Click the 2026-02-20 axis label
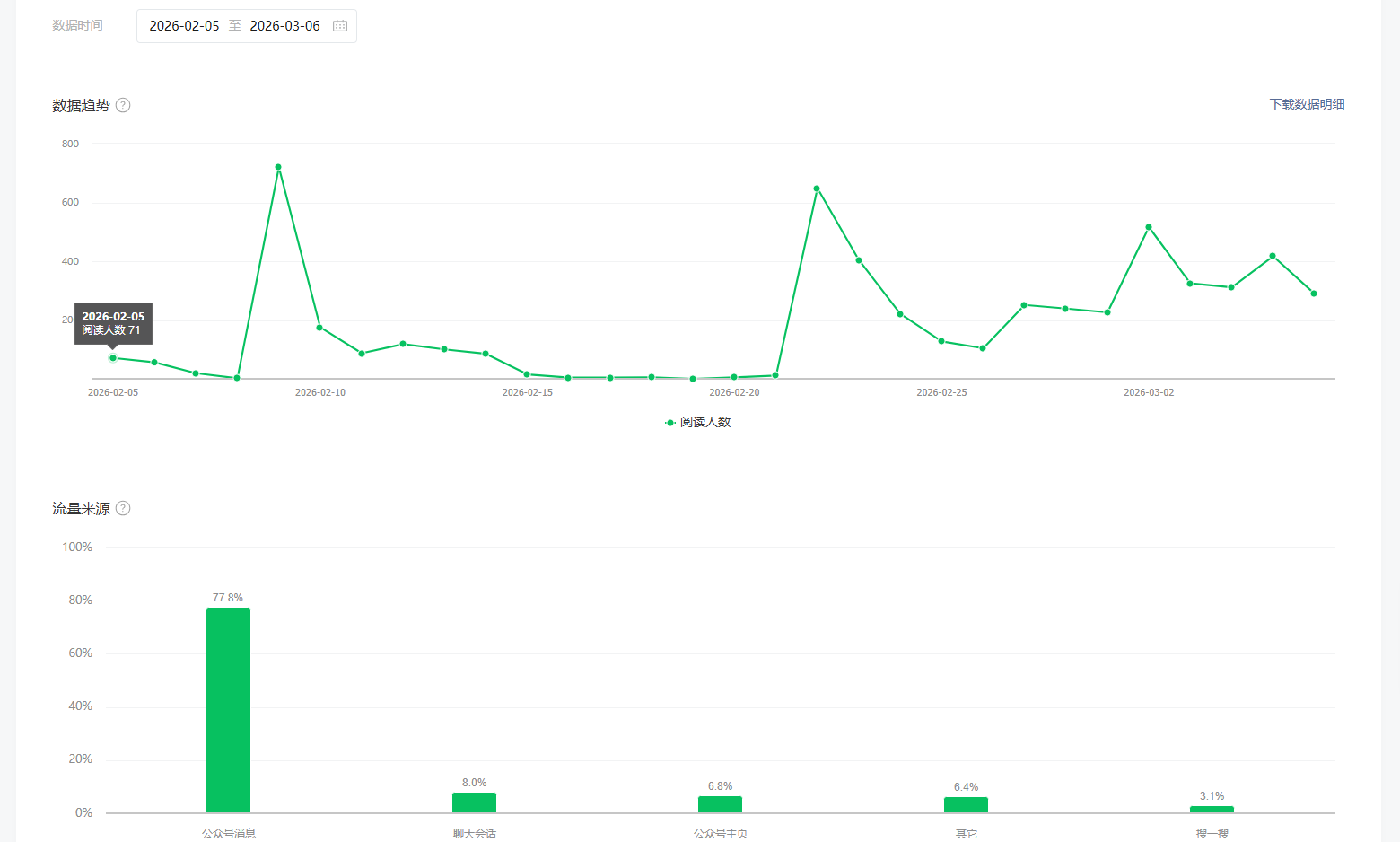The image size is (1400, 842). (x=734, y=392)
